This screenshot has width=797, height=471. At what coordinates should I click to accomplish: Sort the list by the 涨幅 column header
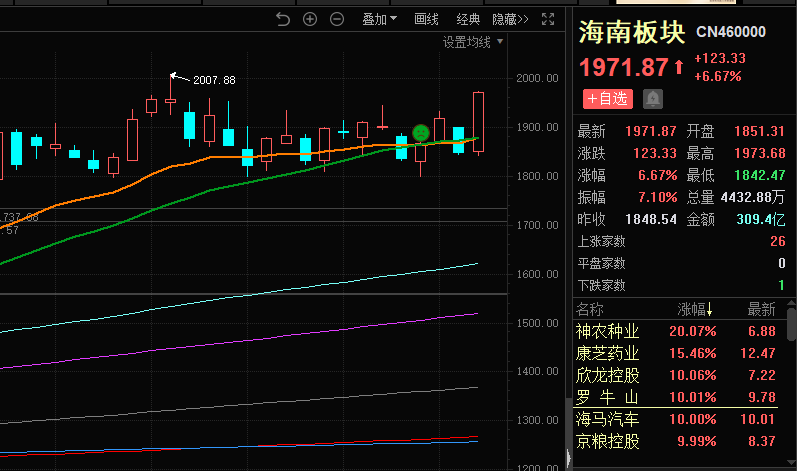695,309
